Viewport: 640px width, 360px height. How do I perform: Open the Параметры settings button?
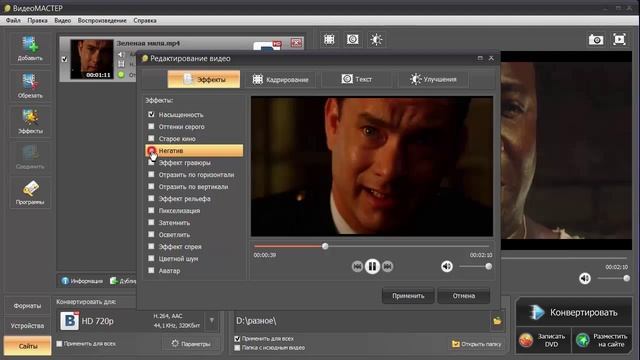[x=191, y=344]
